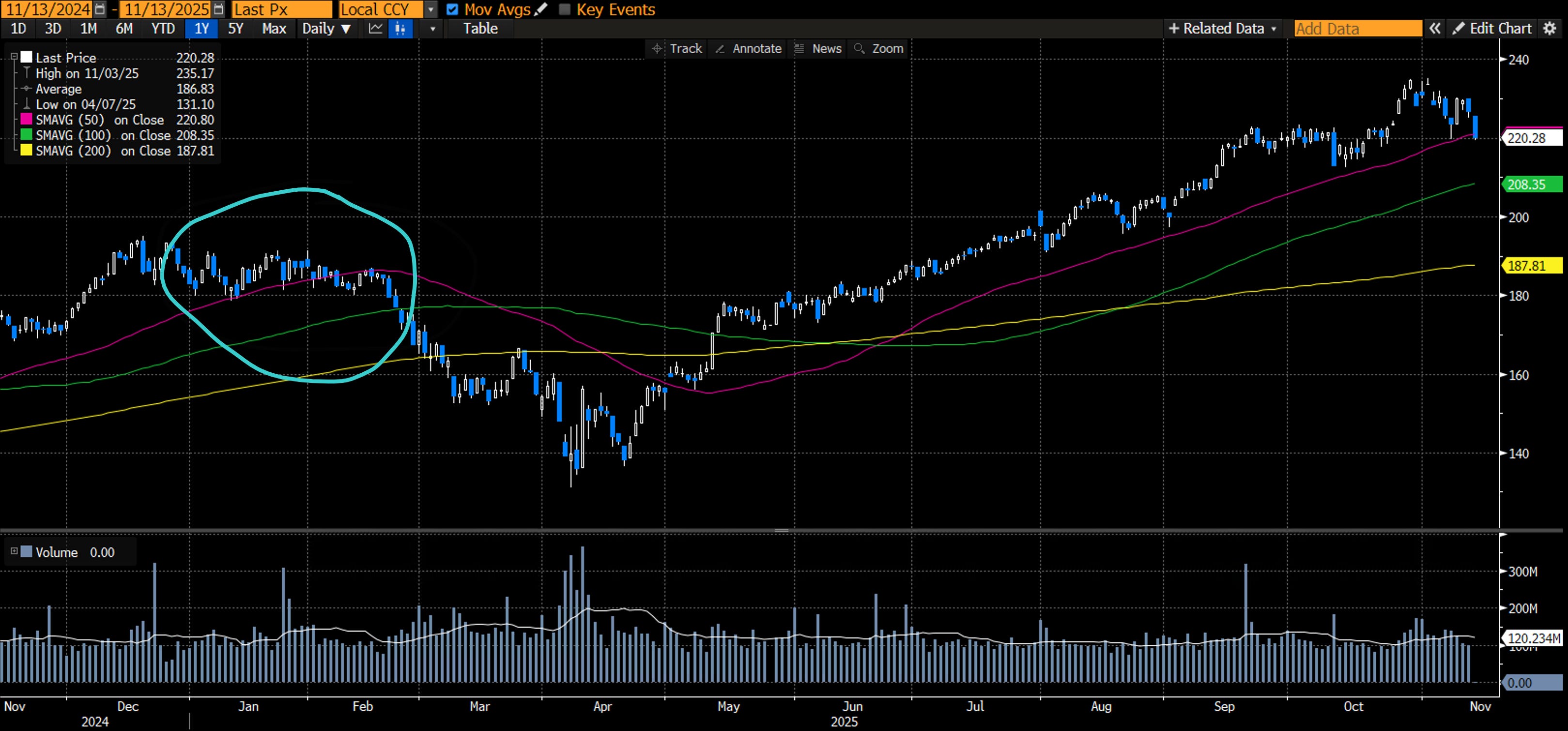Screen dimensions: 1568x731
Task: Collapse the Volume legend box toggle
Action: point(14,551)
